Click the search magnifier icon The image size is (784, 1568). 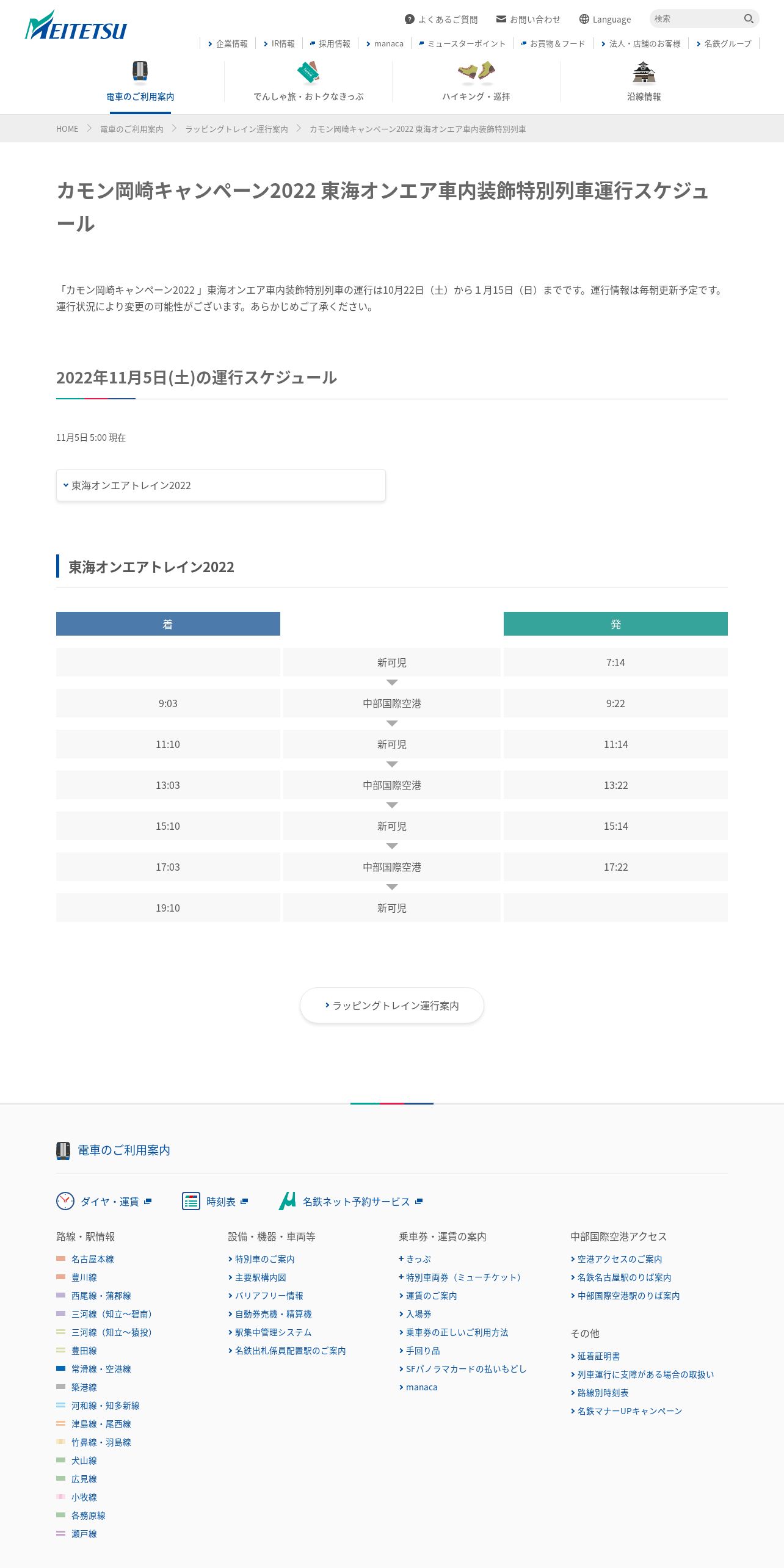tap(749, 19)
